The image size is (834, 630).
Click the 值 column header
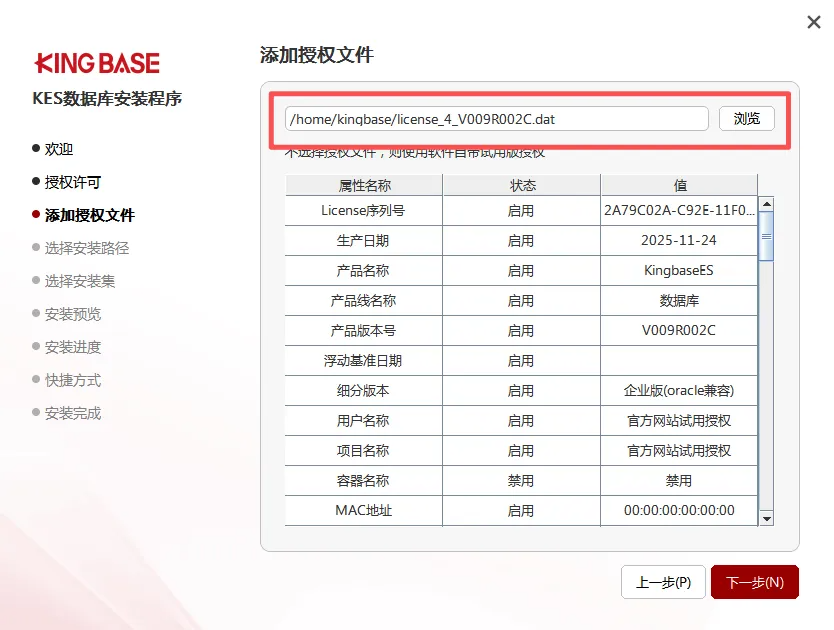point(679,185)
